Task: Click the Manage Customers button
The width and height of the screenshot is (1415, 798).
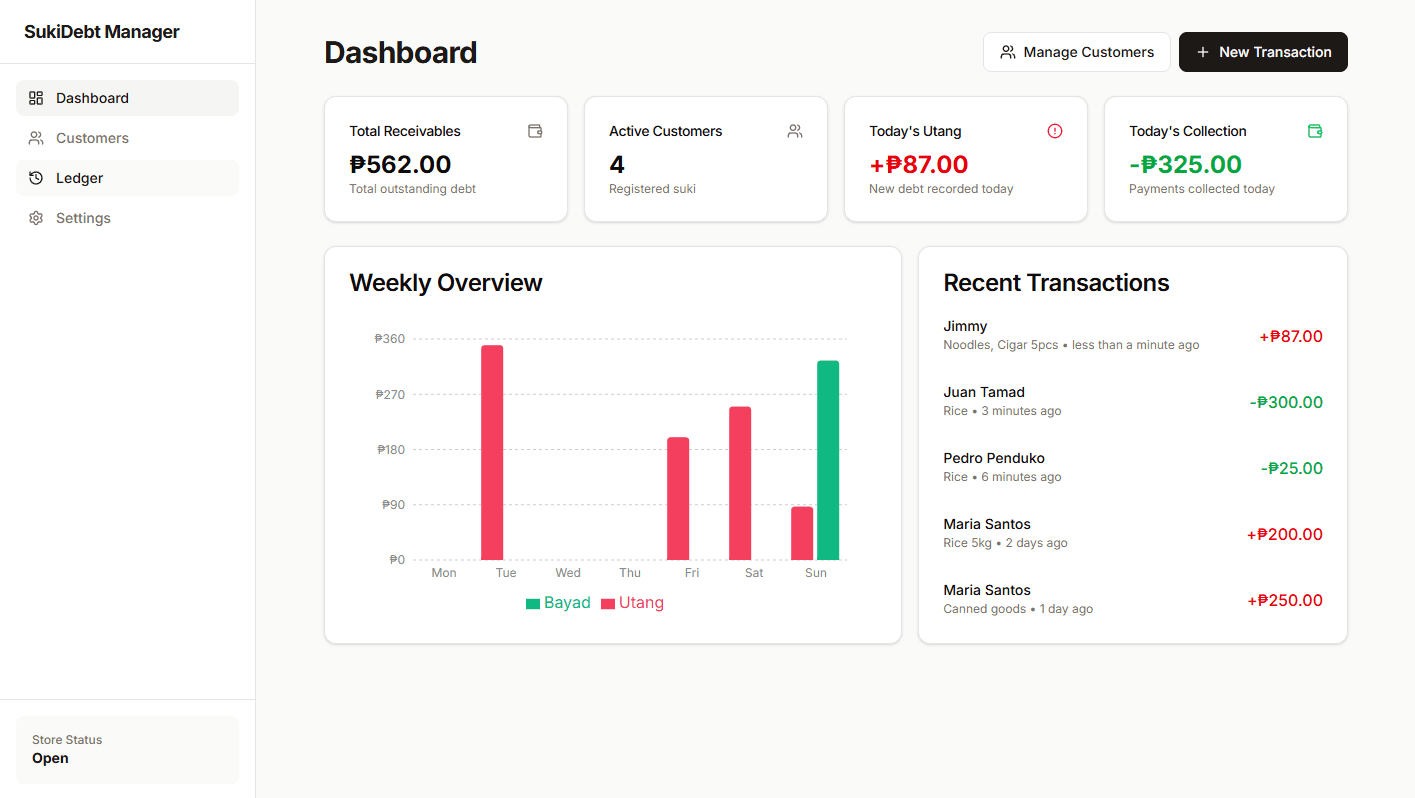Action: (x=1077, y=52)
